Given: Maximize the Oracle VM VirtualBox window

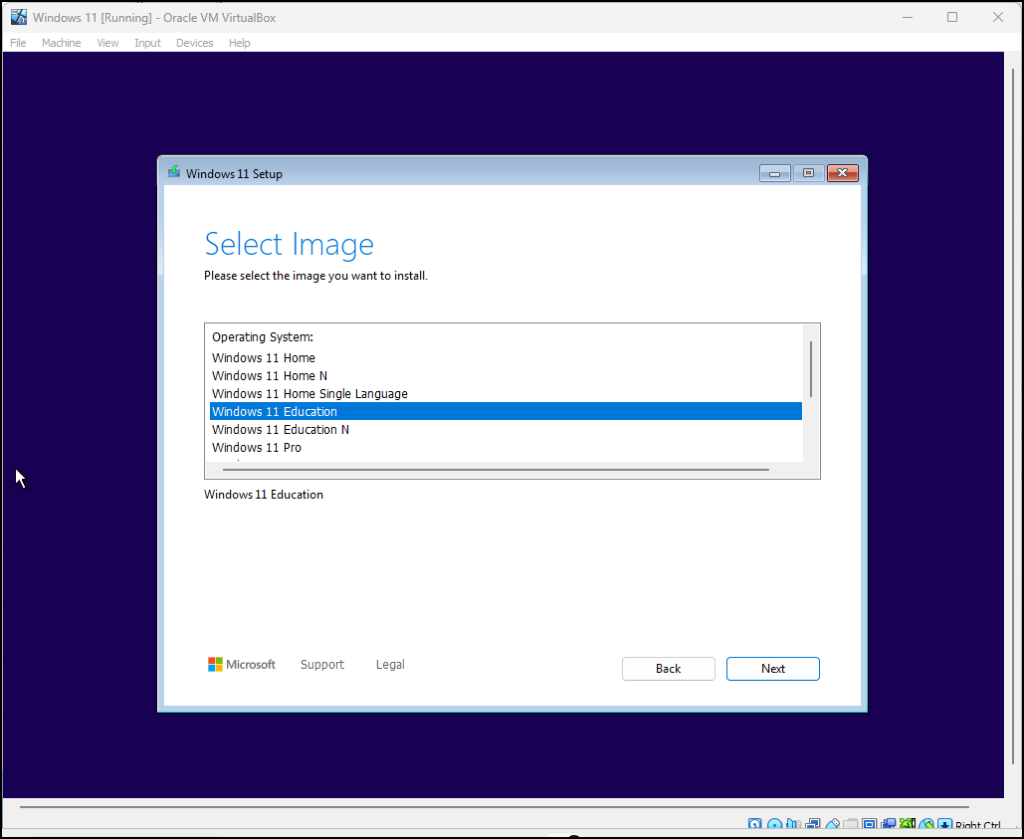Looking at the screenshot, I should pos(952,18).
